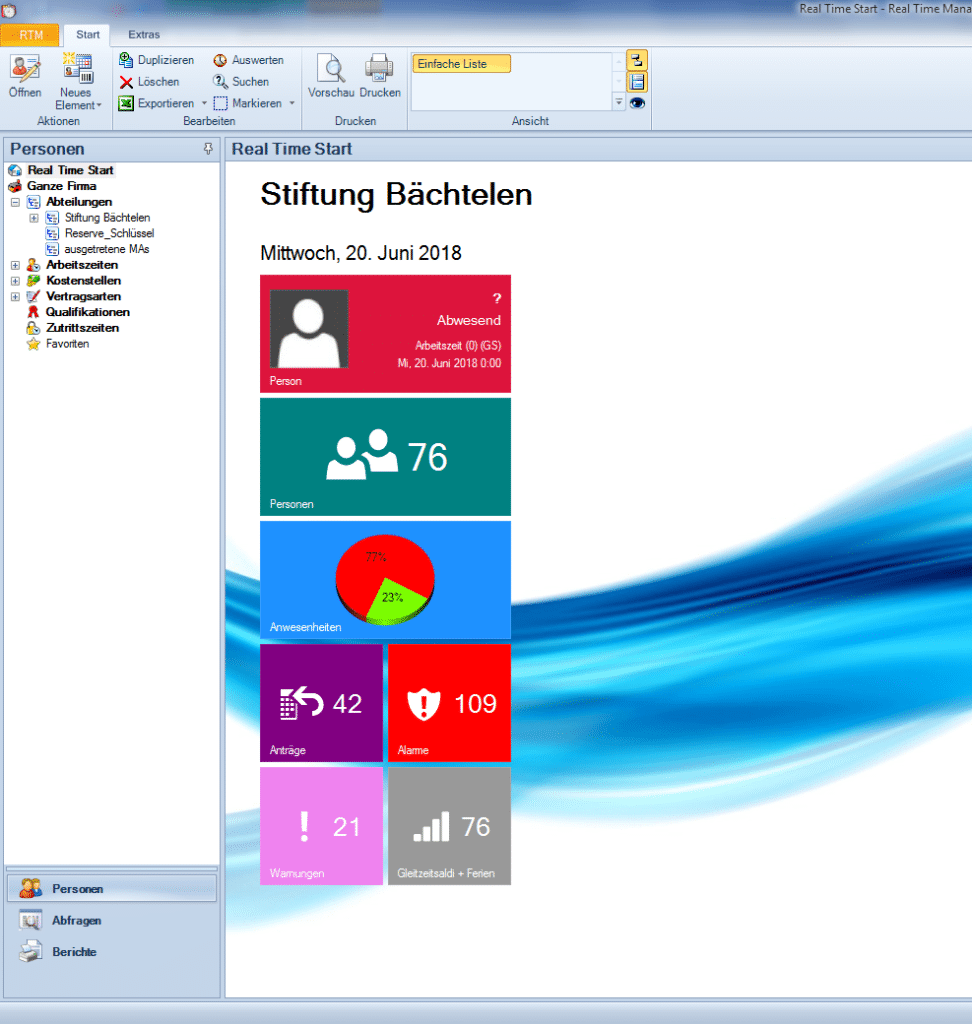The height and width of the screenshot is (1024, 972).
Task: Select Zutrittszeiten in the tree
Action: 82,328
